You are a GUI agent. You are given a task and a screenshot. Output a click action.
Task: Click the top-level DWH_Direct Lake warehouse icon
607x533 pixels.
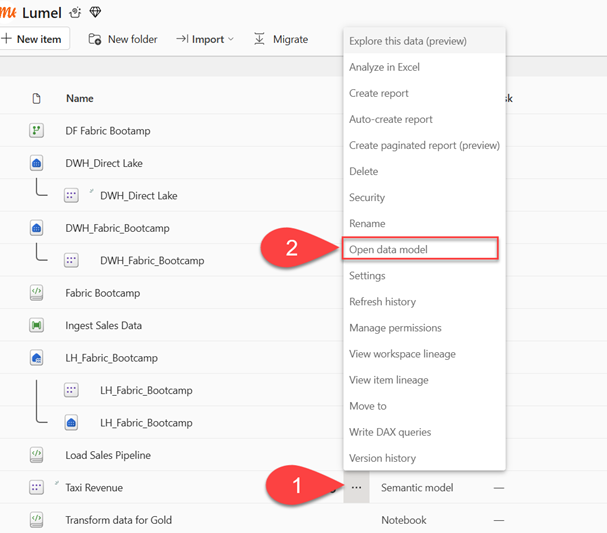tap(36, 163)
